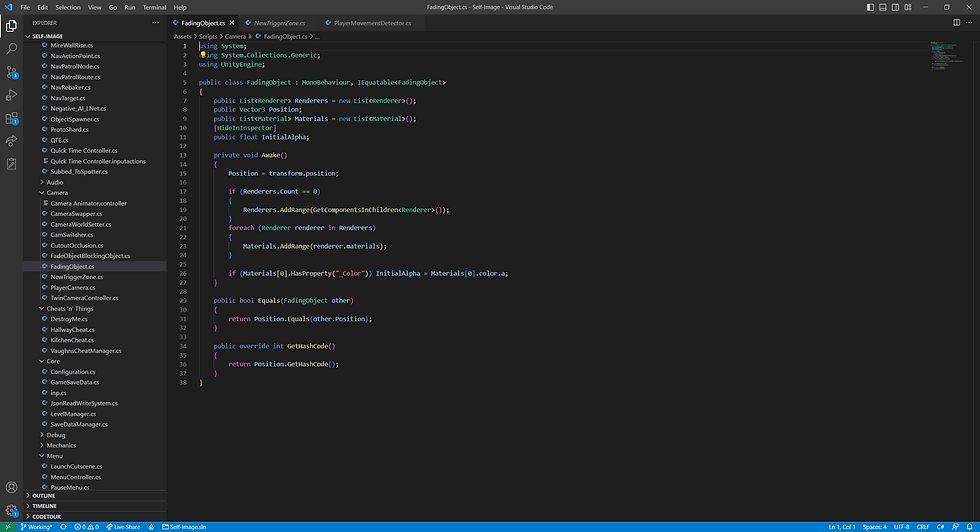Change indentation via Spaces: 4
This screenshot has width=980, height=532.
pos(874,527)
